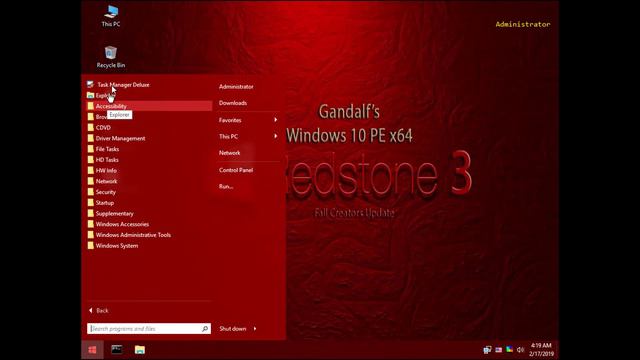Expand the Favorites submenu arrow
The width and height of the screenshot is (640, 360).
[276, 120]
